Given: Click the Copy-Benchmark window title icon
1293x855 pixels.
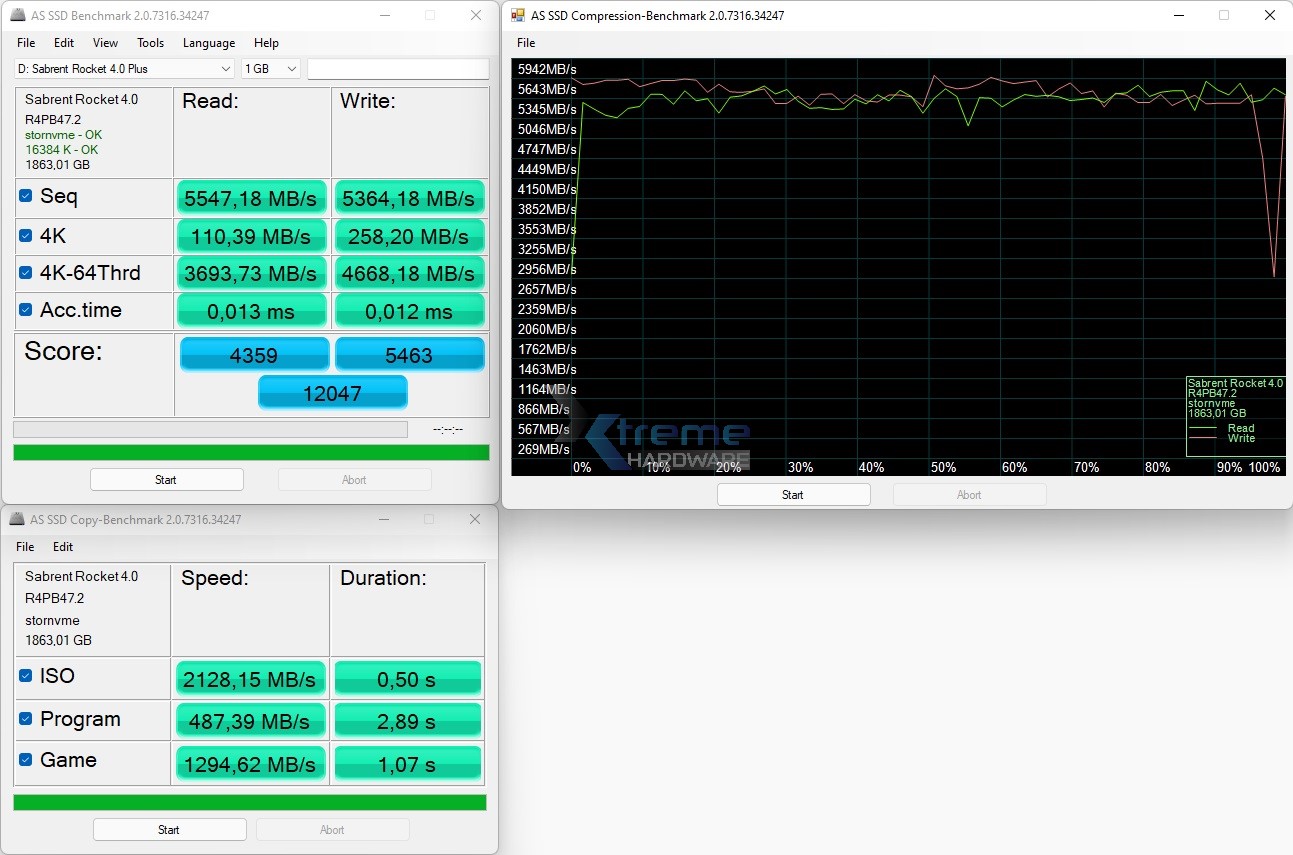Looking at the screenshot, I should click(x=17, y=520).
